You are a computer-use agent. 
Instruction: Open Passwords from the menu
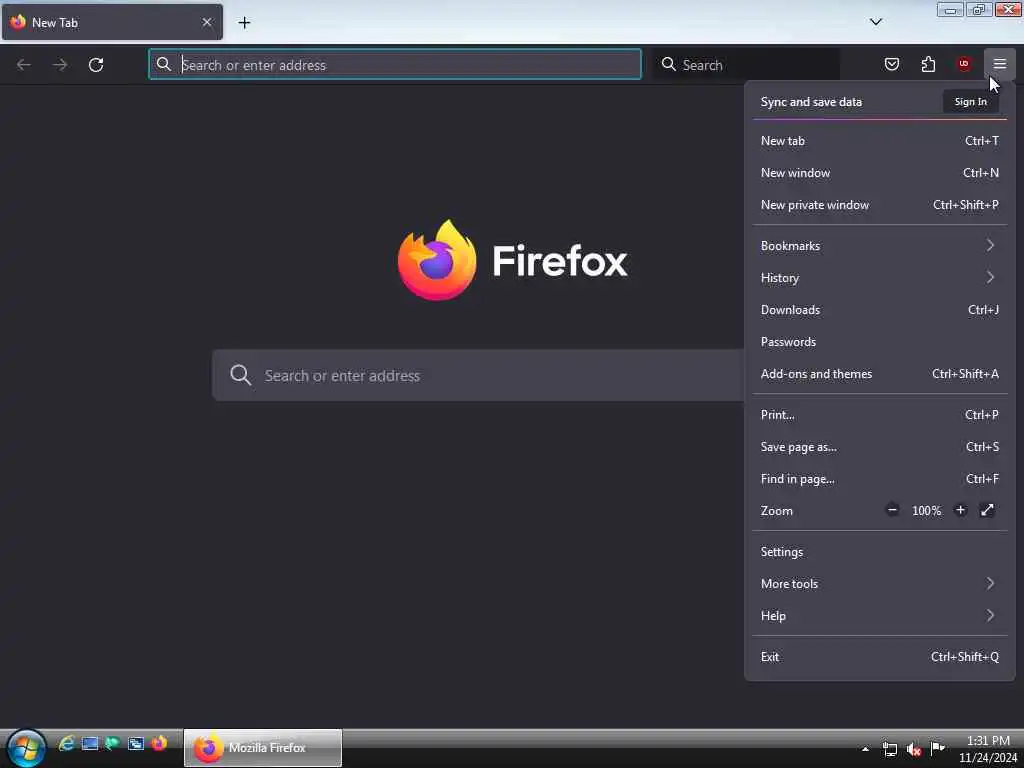click(880, 342)
